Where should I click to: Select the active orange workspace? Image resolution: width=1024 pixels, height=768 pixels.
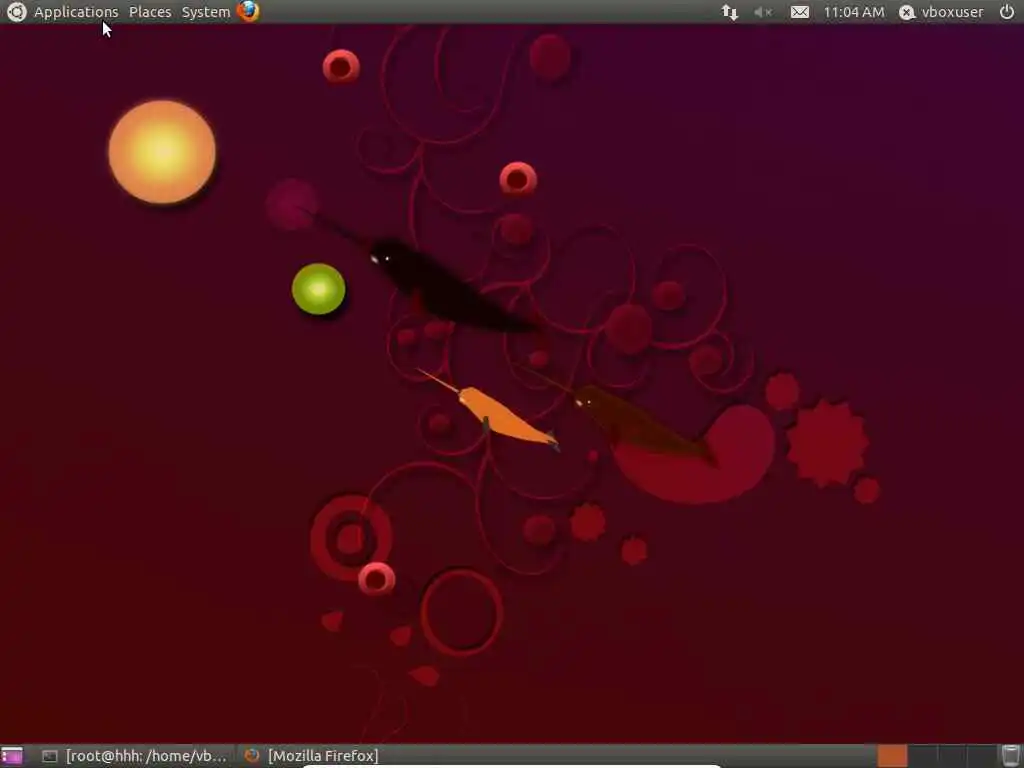tap(892, 756)
